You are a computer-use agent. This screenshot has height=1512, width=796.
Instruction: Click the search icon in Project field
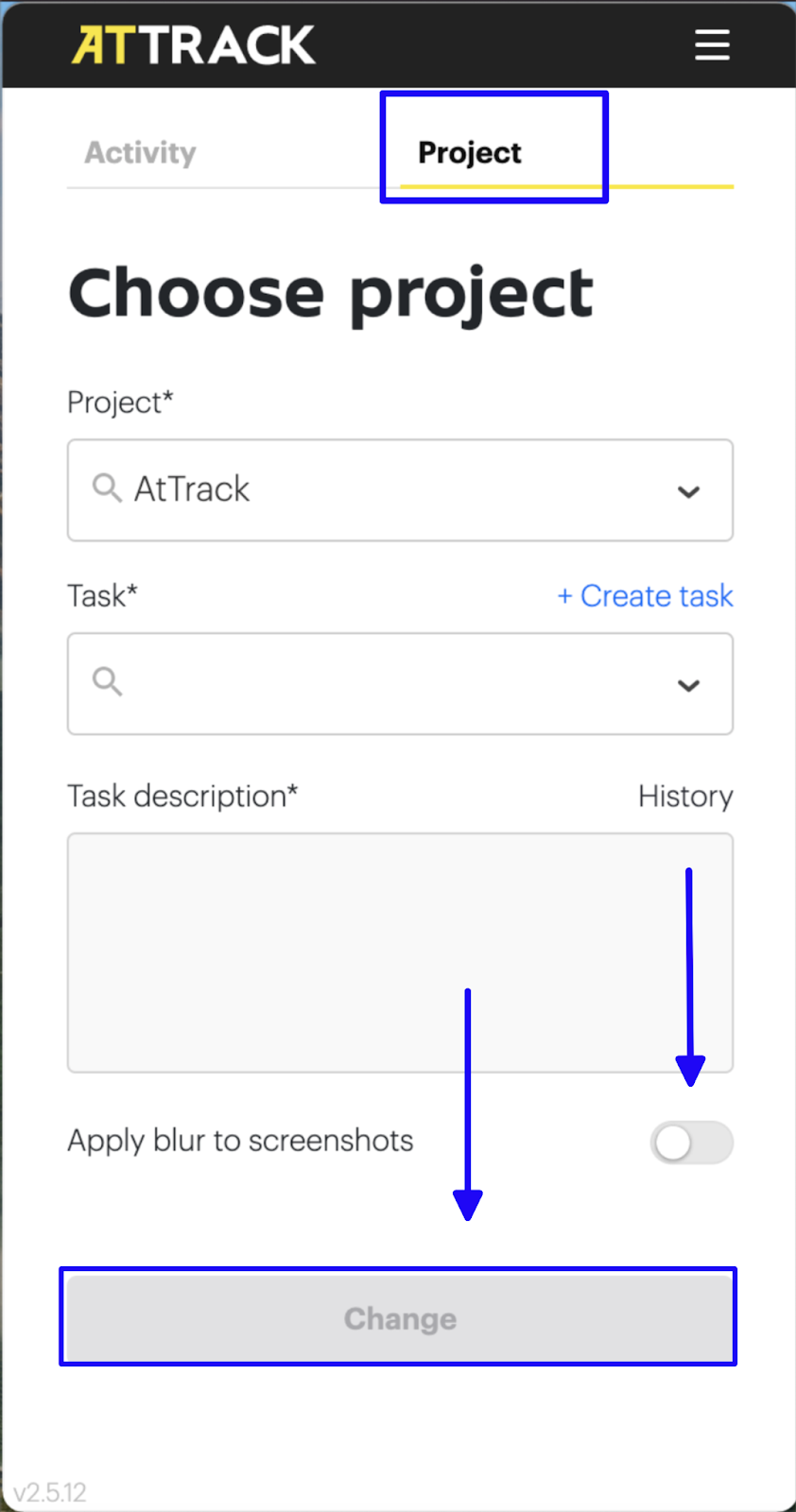pos(107,489)
